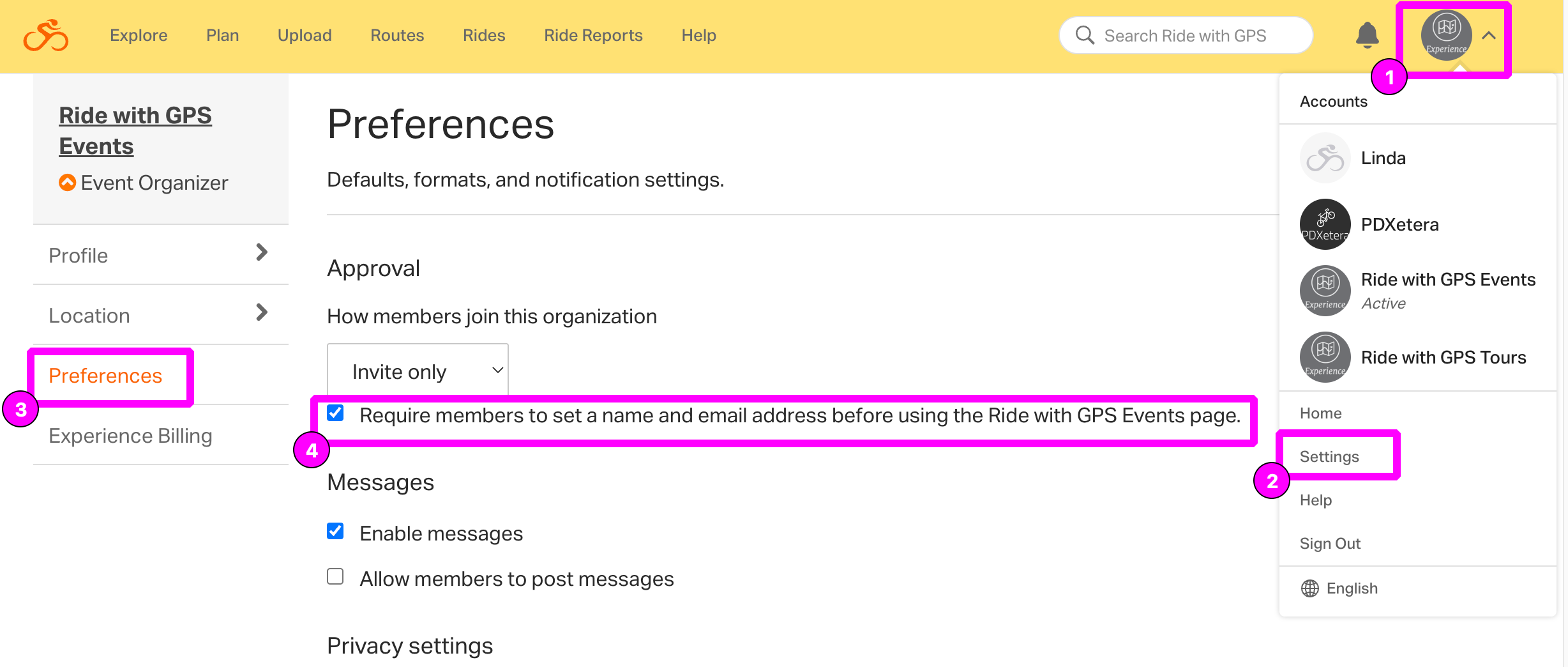Open Help in the top navigation bar

(x=698, y=35)
